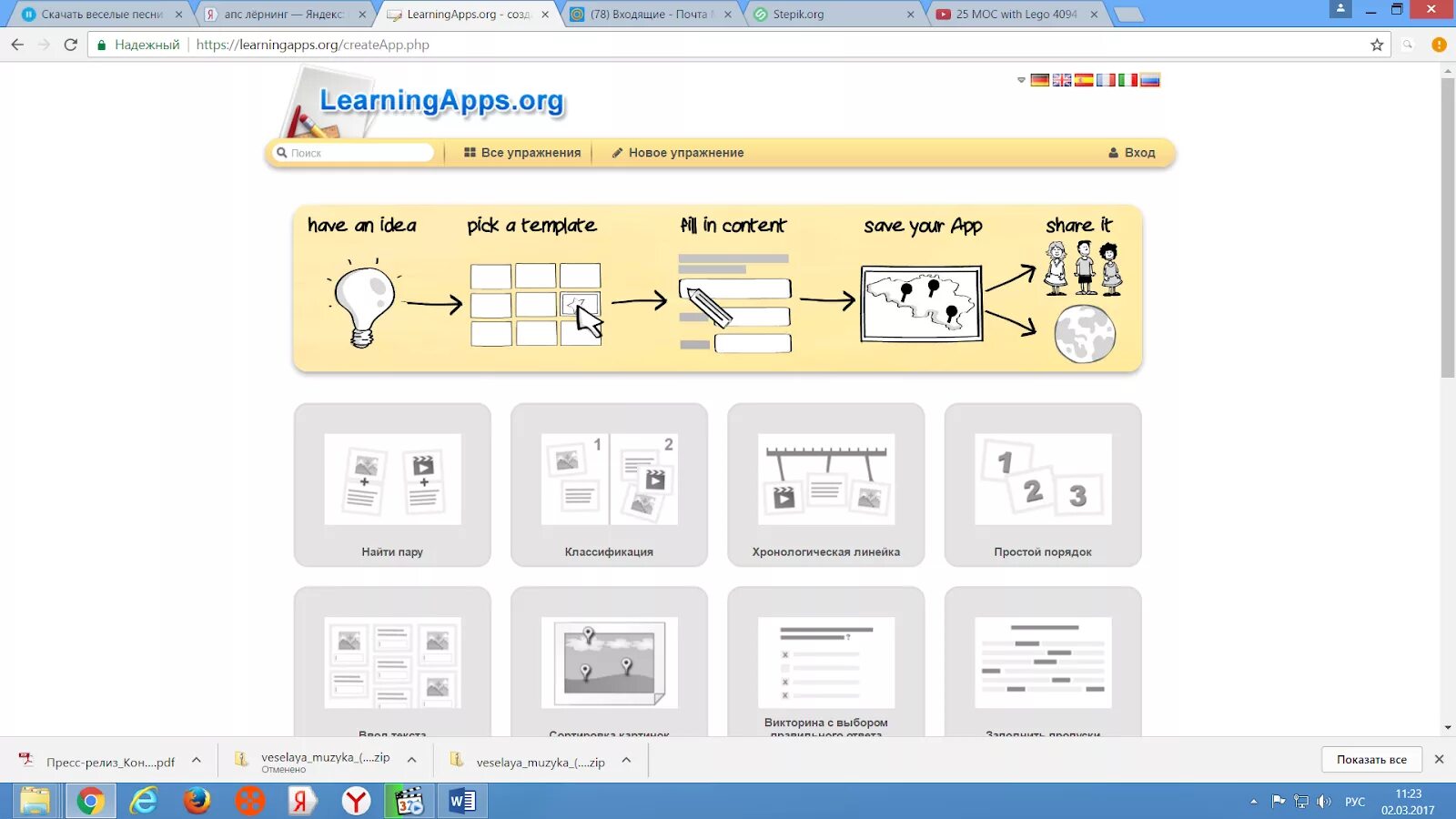
Task: Click the Надежный secure lock indicator
Action: pyautogui.click(x=138, y=45)
